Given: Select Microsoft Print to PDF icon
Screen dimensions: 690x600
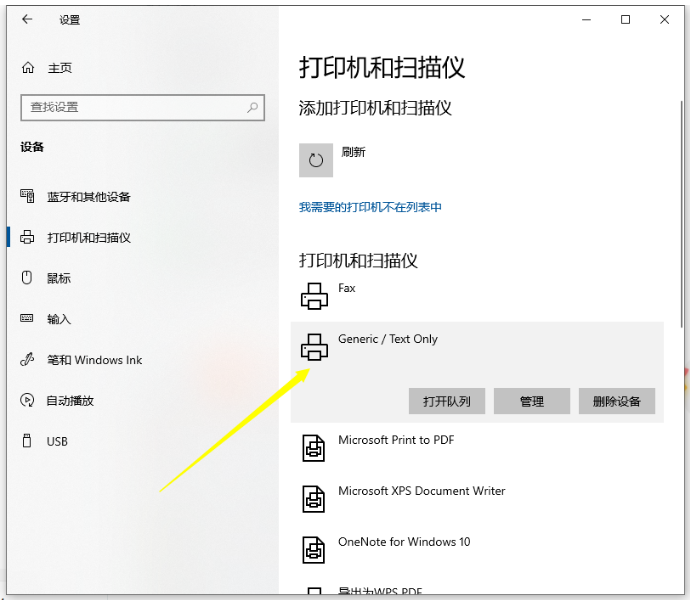Looking at the screenshot, I should coord(315,448).
